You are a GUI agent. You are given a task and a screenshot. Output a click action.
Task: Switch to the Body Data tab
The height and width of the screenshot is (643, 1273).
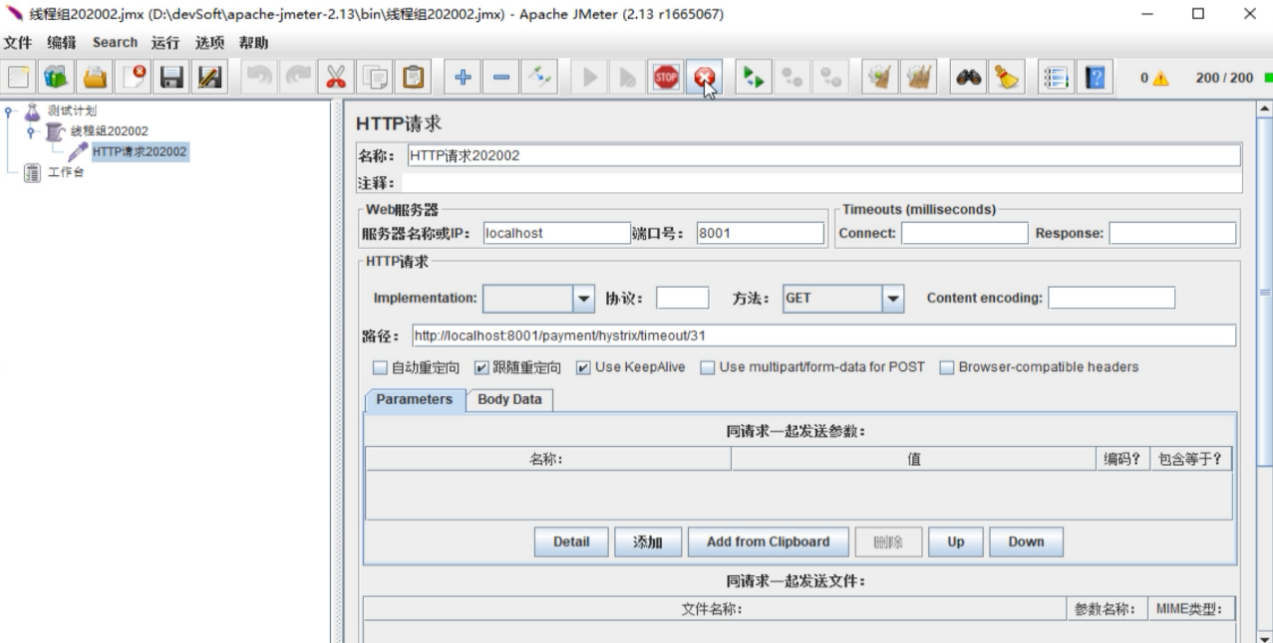tap(510, 399)
